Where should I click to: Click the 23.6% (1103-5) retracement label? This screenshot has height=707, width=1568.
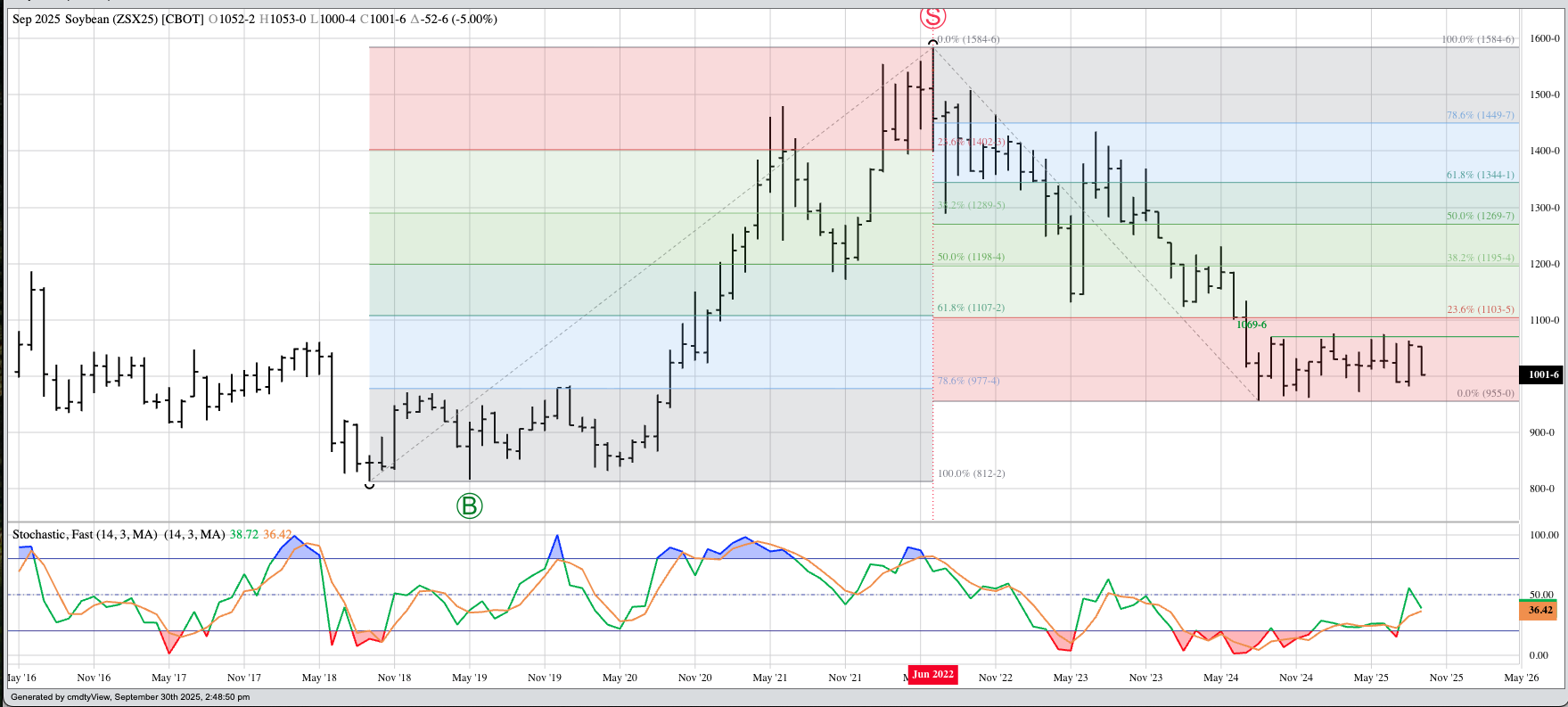coord(1480,309)
